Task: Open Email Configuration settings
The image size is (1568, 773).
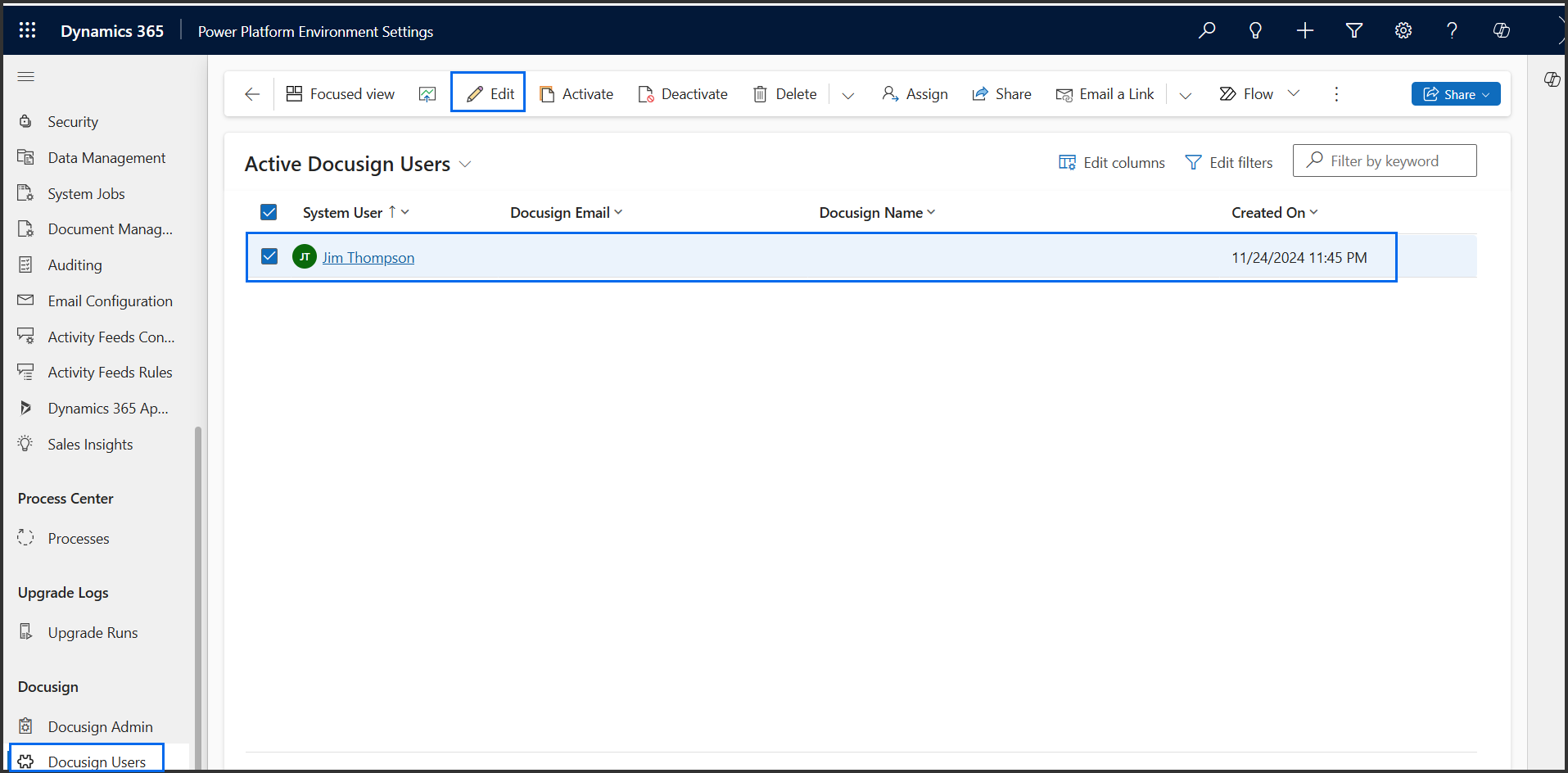Action: (110, 301)
